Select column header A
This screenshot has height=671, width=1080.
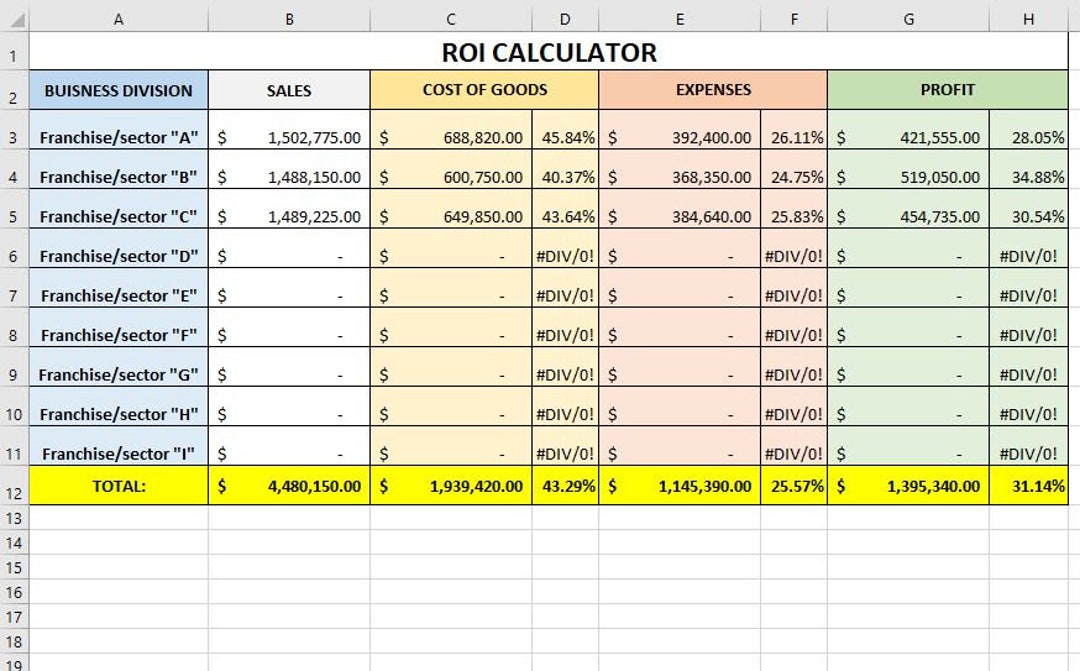(118, 18)
